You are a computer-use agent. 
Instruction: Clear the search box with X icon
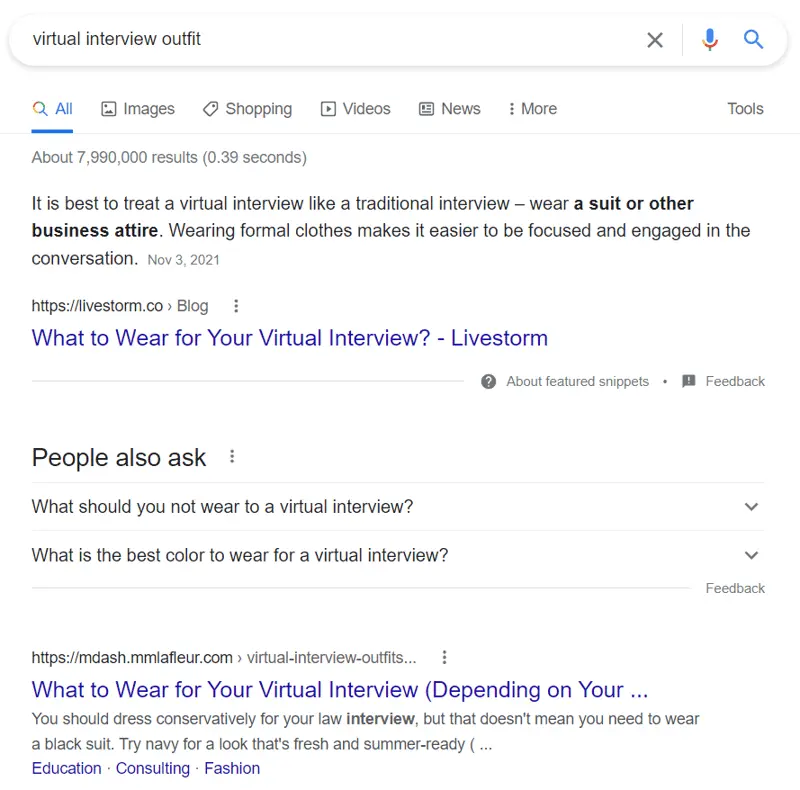(655, 40)
